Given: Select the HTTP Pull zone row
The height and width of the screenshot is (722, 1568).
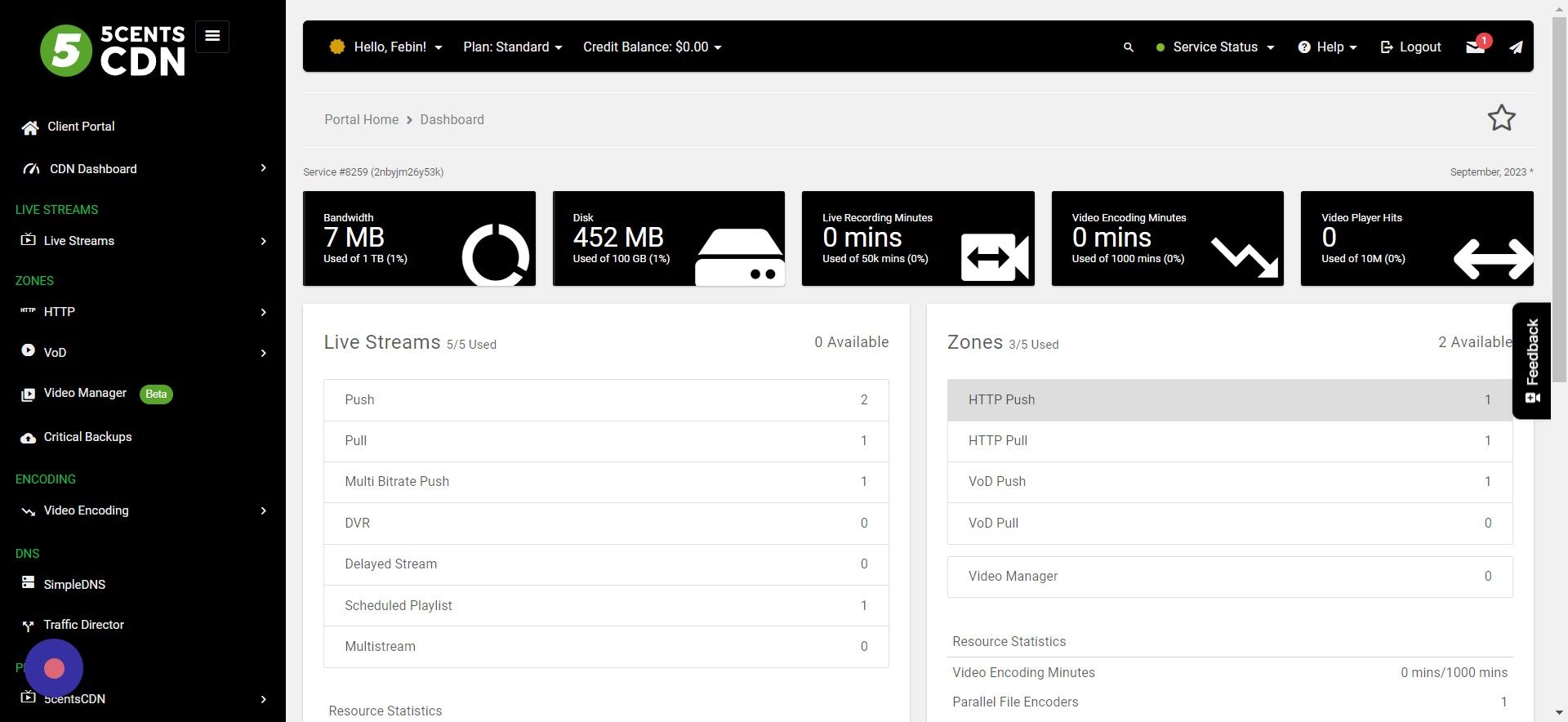Looking at the screenshot, I should [x=1230, y=441].
